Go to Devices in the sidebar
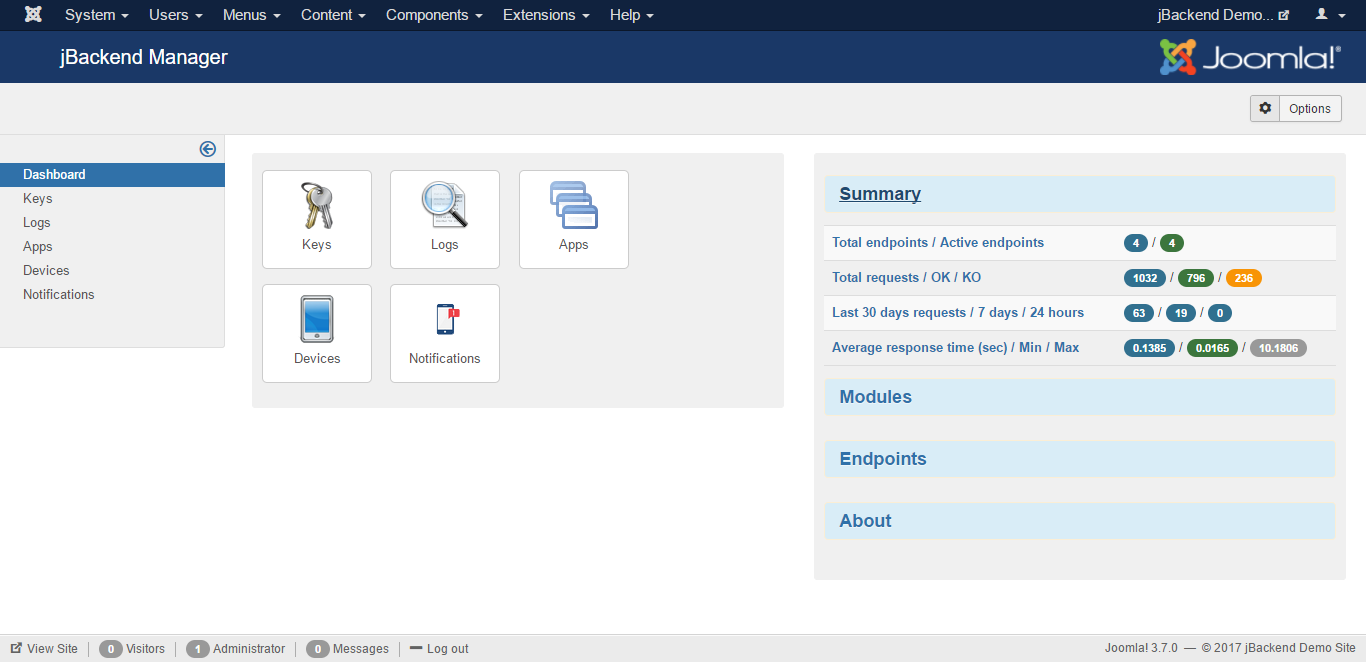The image size is (1366, 662). click(x=46, y=270)
